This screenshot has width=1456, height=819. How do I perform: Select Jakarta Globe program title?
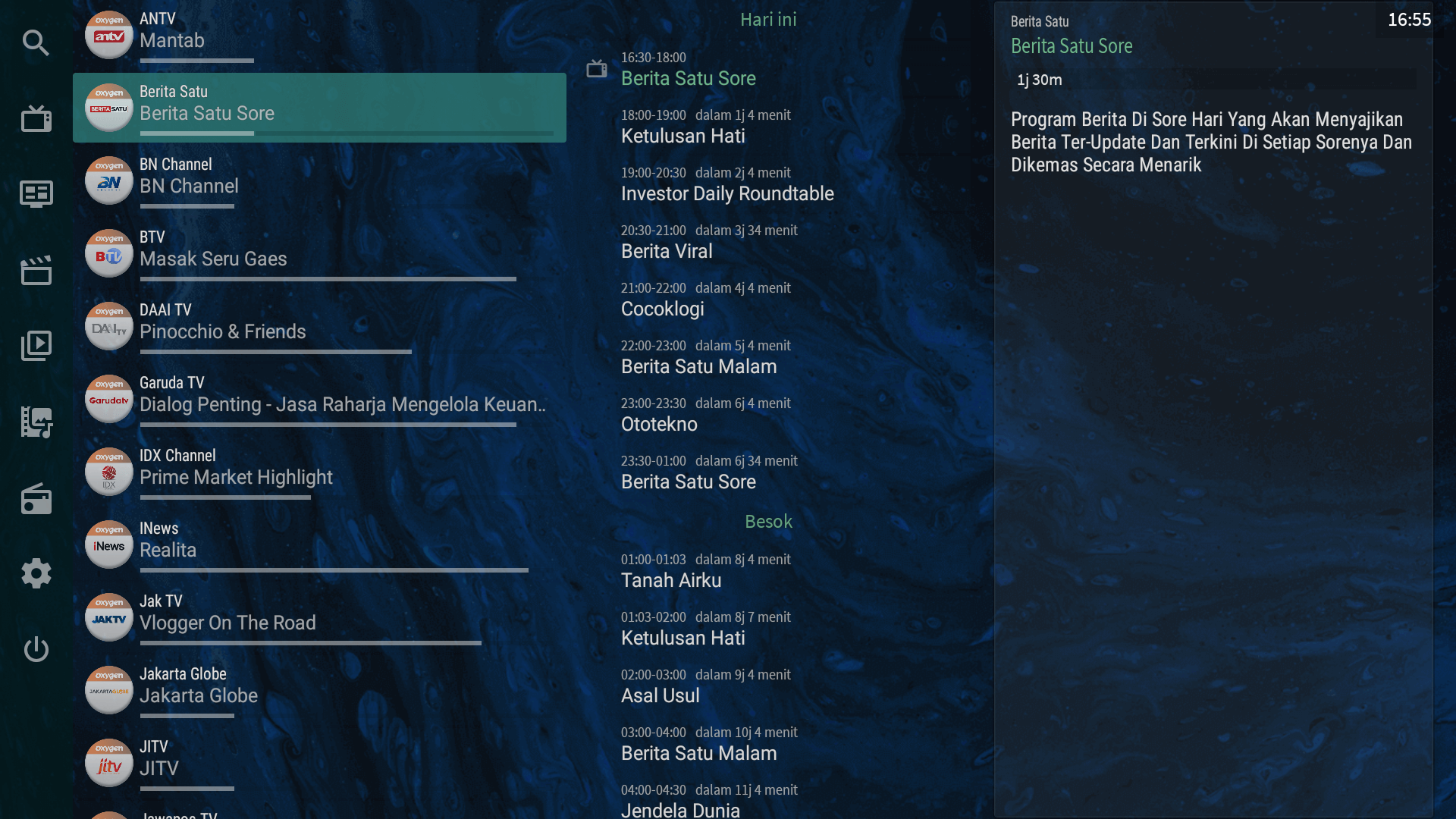(199, 695)
